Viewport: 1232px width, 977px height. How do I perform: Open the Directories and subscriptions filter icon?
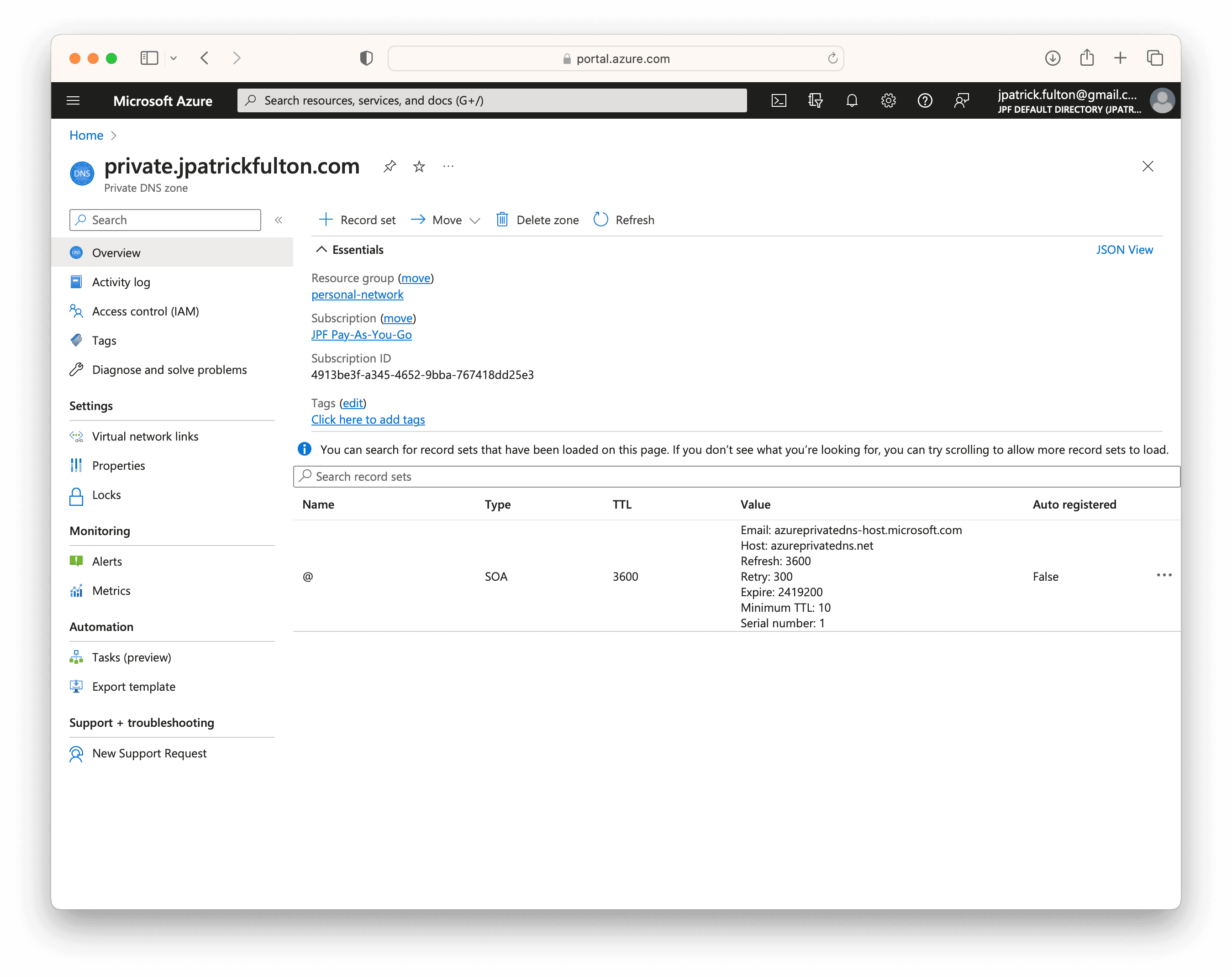pyautogui.click(x=816, y=100)
